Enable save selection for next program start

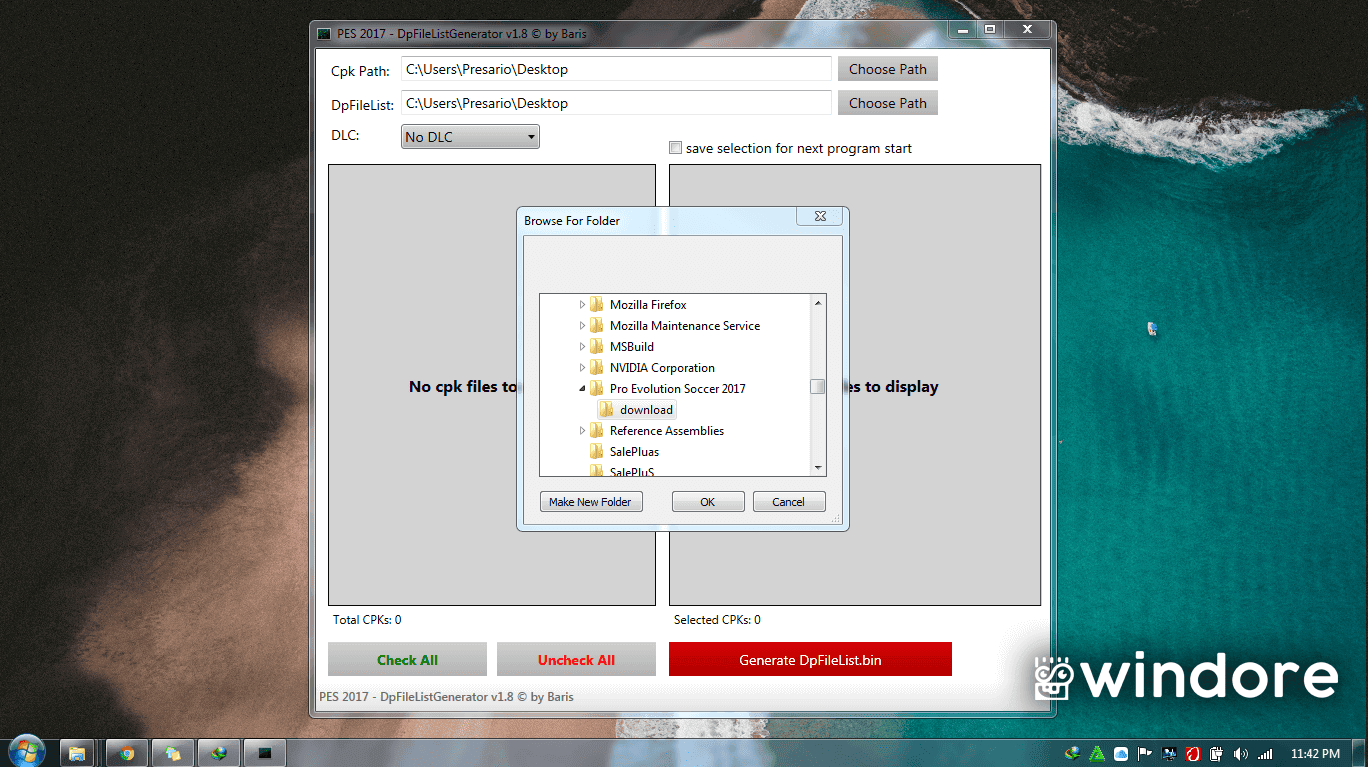(x=675, y=148)
